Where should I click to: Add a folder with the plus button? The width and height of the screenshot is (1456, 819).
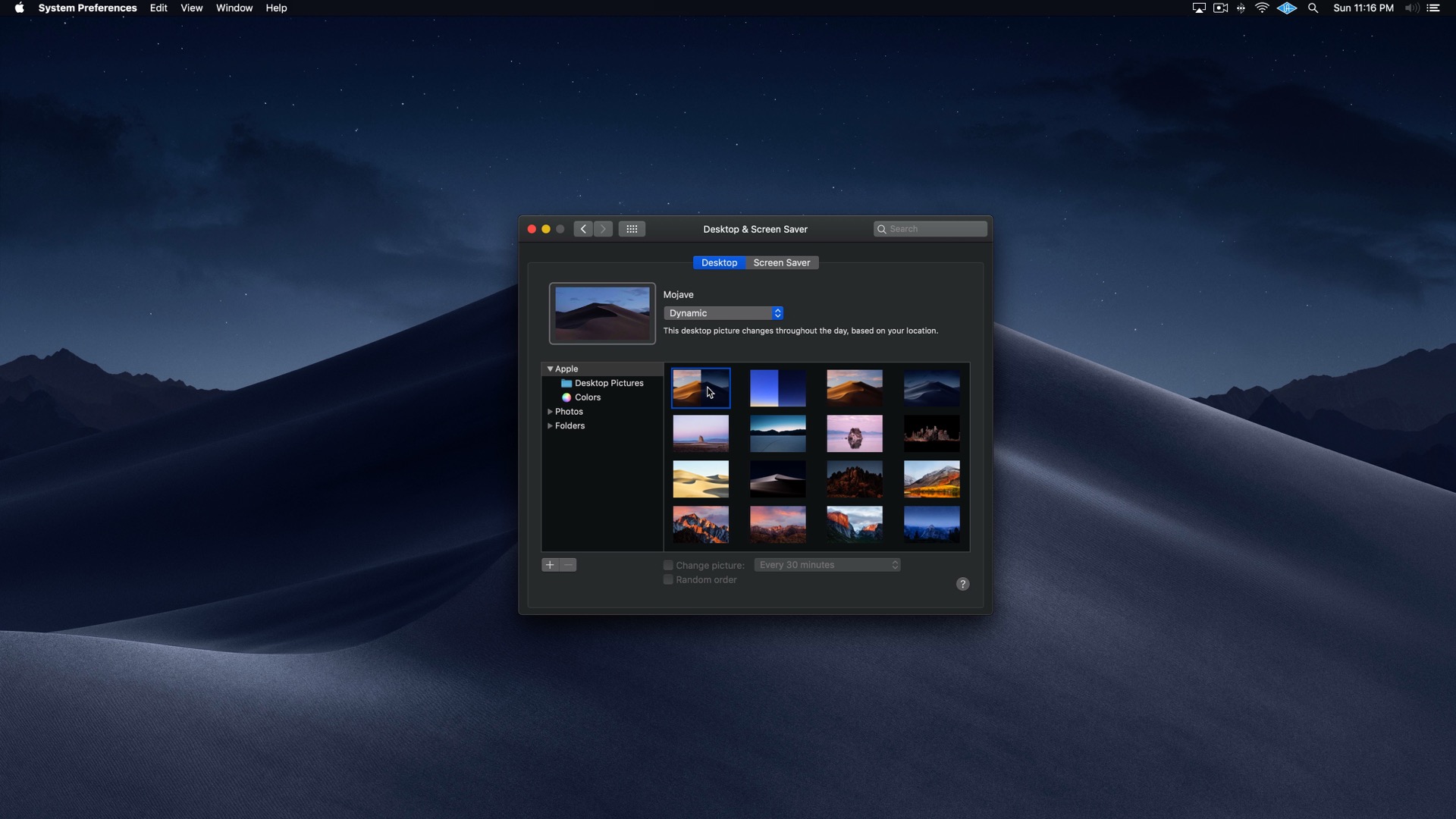[549, 564]
